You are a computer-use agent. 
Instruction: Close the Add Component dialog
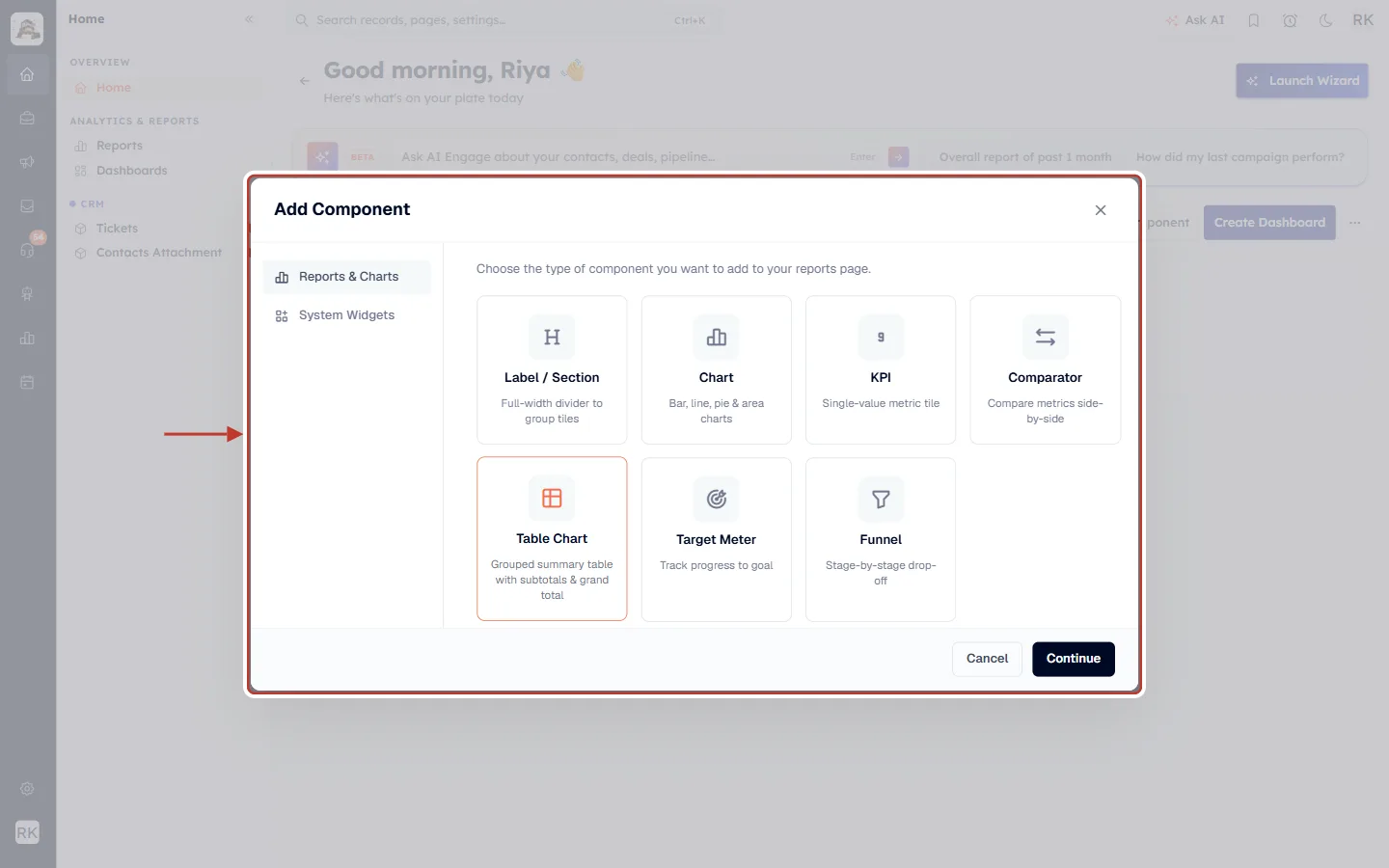(x=1101, y=210)
